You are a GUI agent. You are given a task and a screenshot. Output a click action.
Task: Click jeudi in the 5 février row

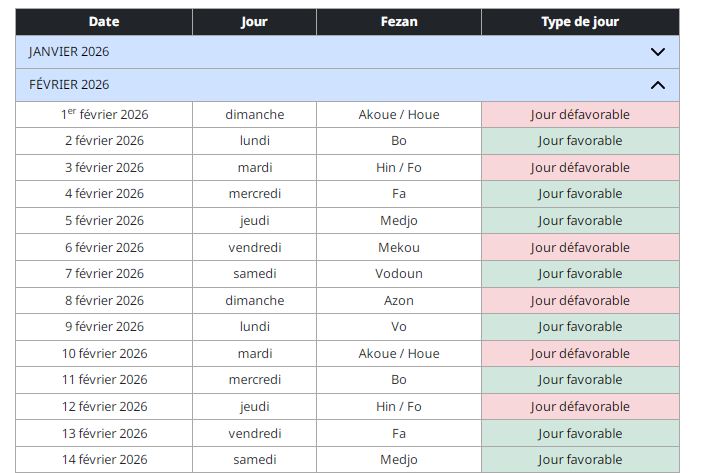(255, 221)
